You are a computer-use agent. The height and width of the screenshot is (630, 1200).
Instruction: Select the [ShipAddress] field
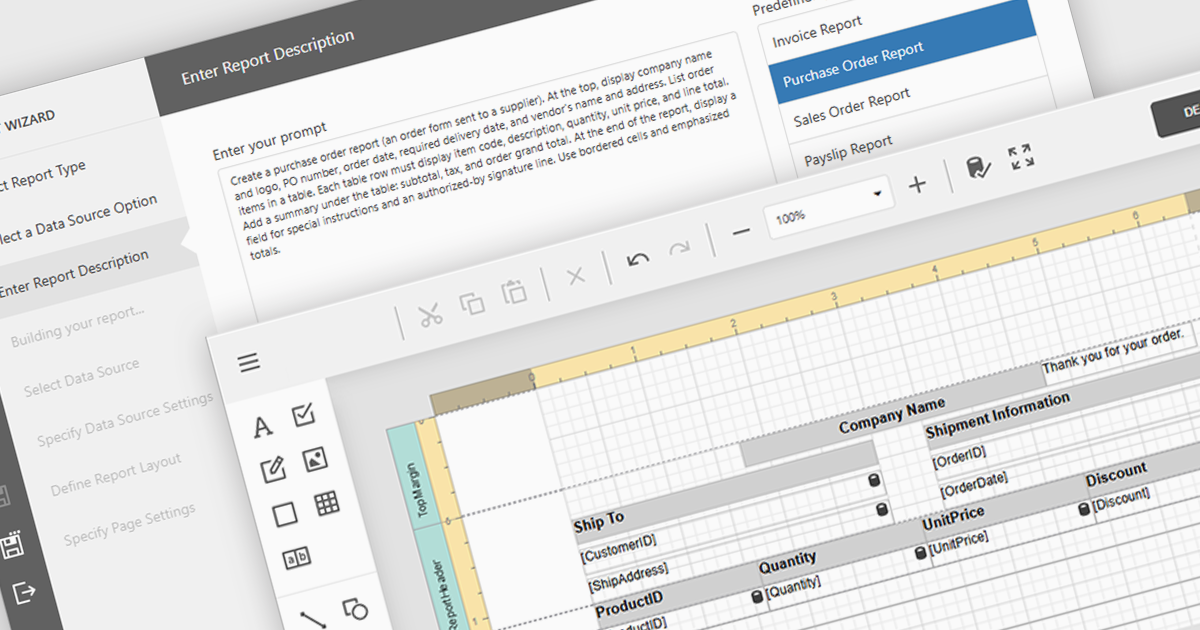[x=628, y=577]
